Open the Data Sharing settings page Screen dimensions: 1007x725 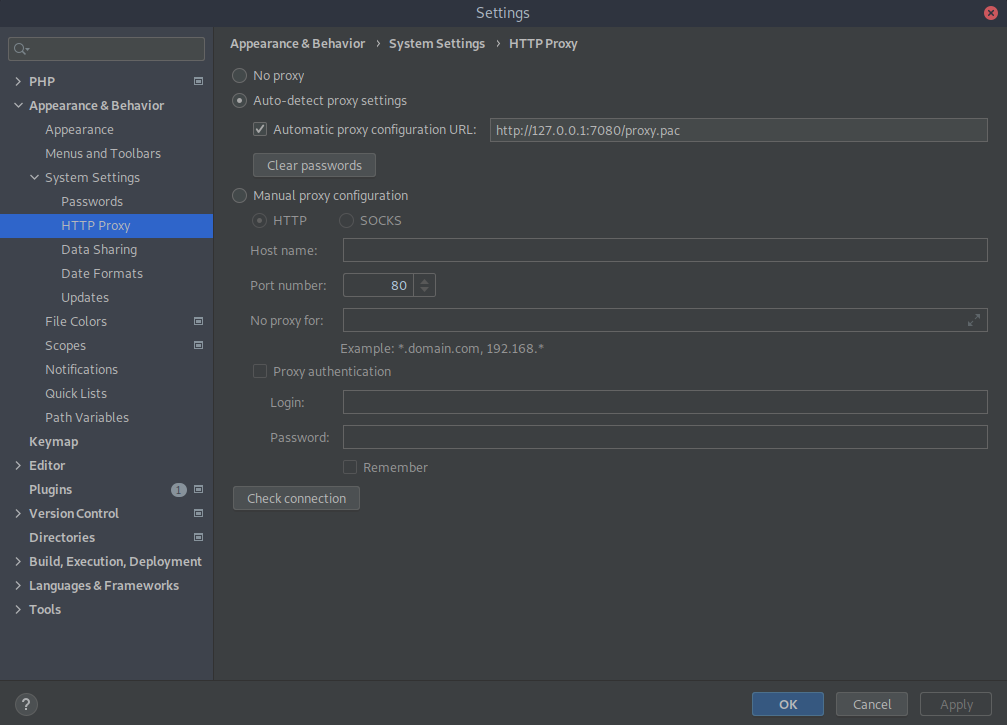click(x=99, y=250)
